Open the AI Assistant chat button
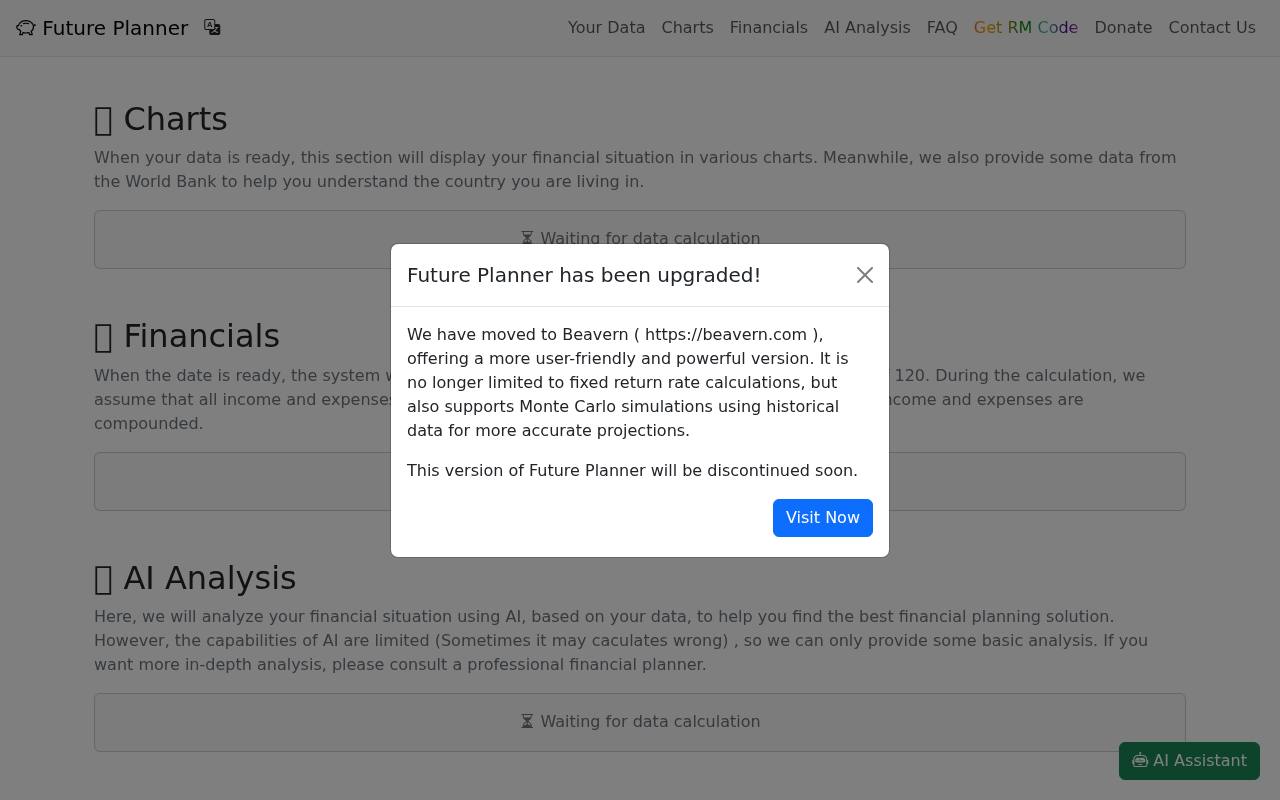This screenshot has width=1280, height=800. (x=1189, y=761)
